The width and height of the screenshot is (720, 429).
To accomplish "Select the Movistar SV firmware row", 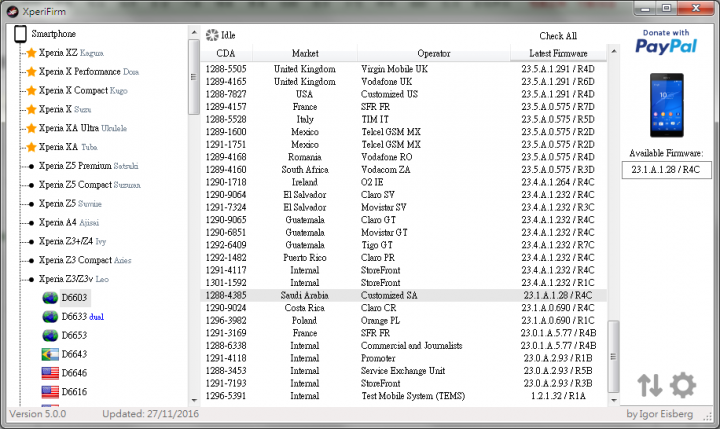I will click(403, 208).
